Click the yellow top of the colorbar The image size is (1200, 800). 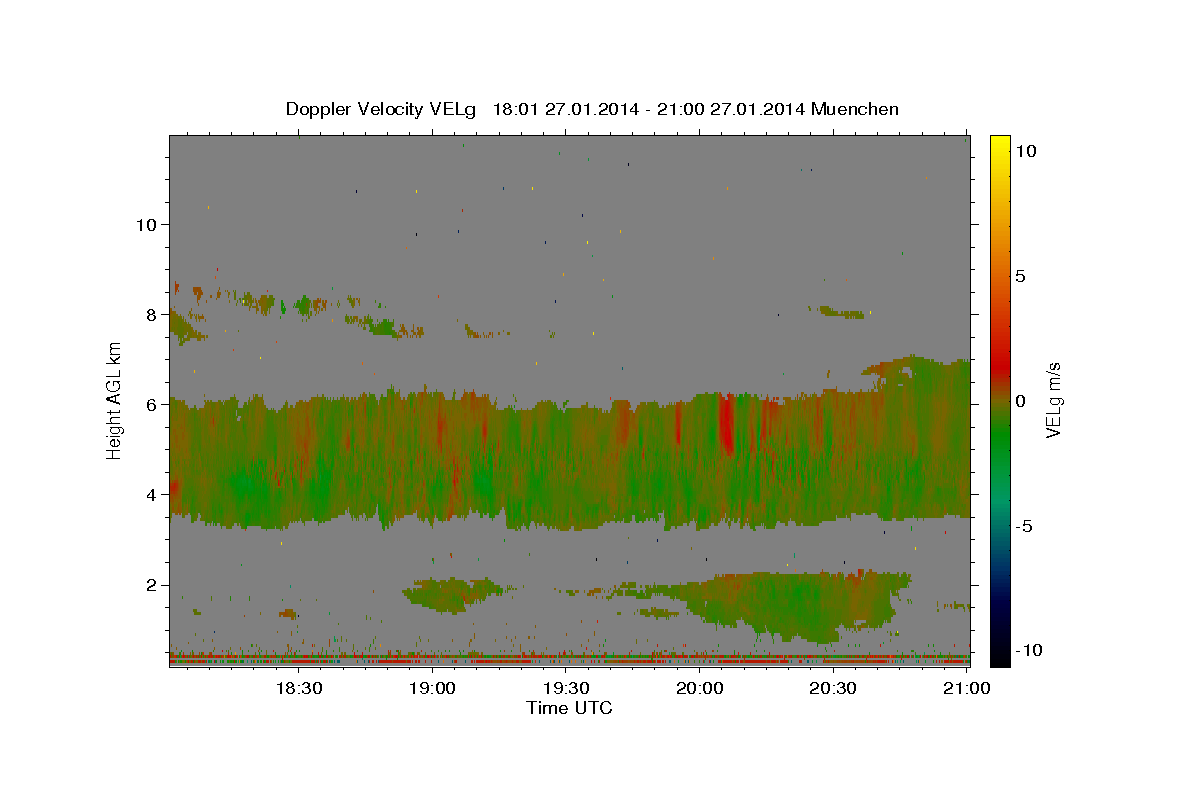999,145
